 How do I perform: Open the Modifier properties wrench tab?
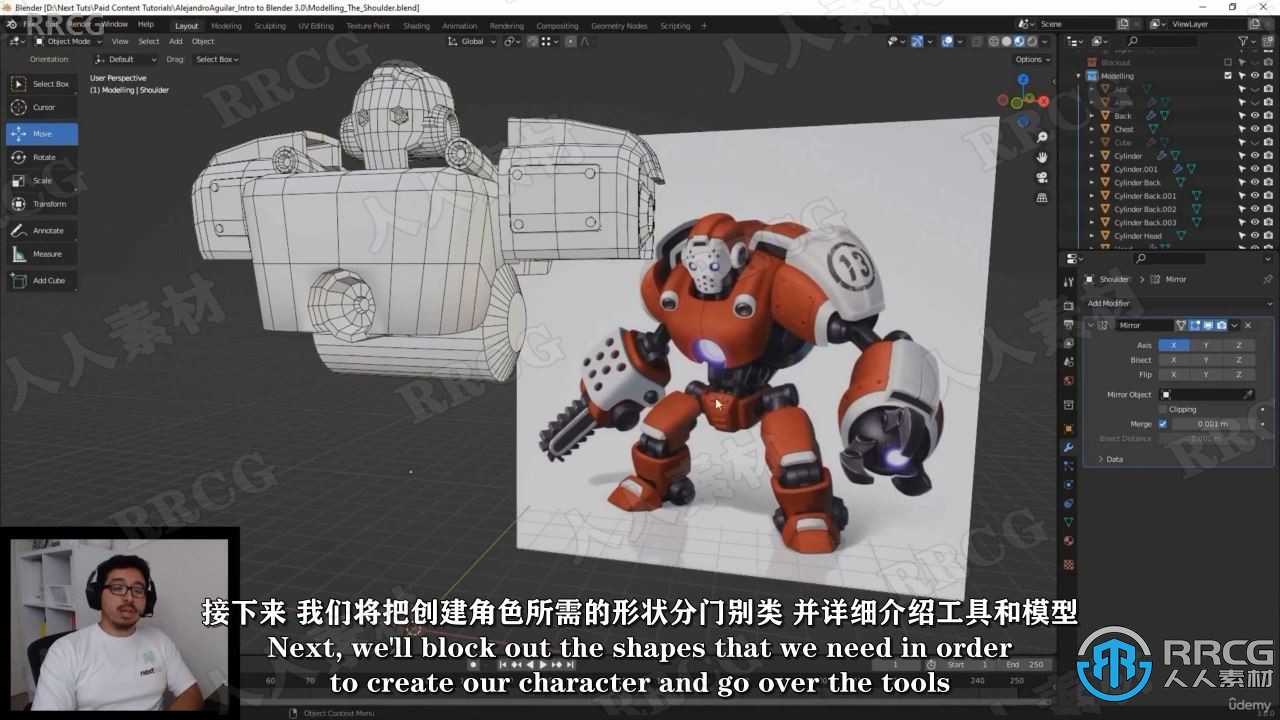pyautogui.click(x=1069, y=447)
